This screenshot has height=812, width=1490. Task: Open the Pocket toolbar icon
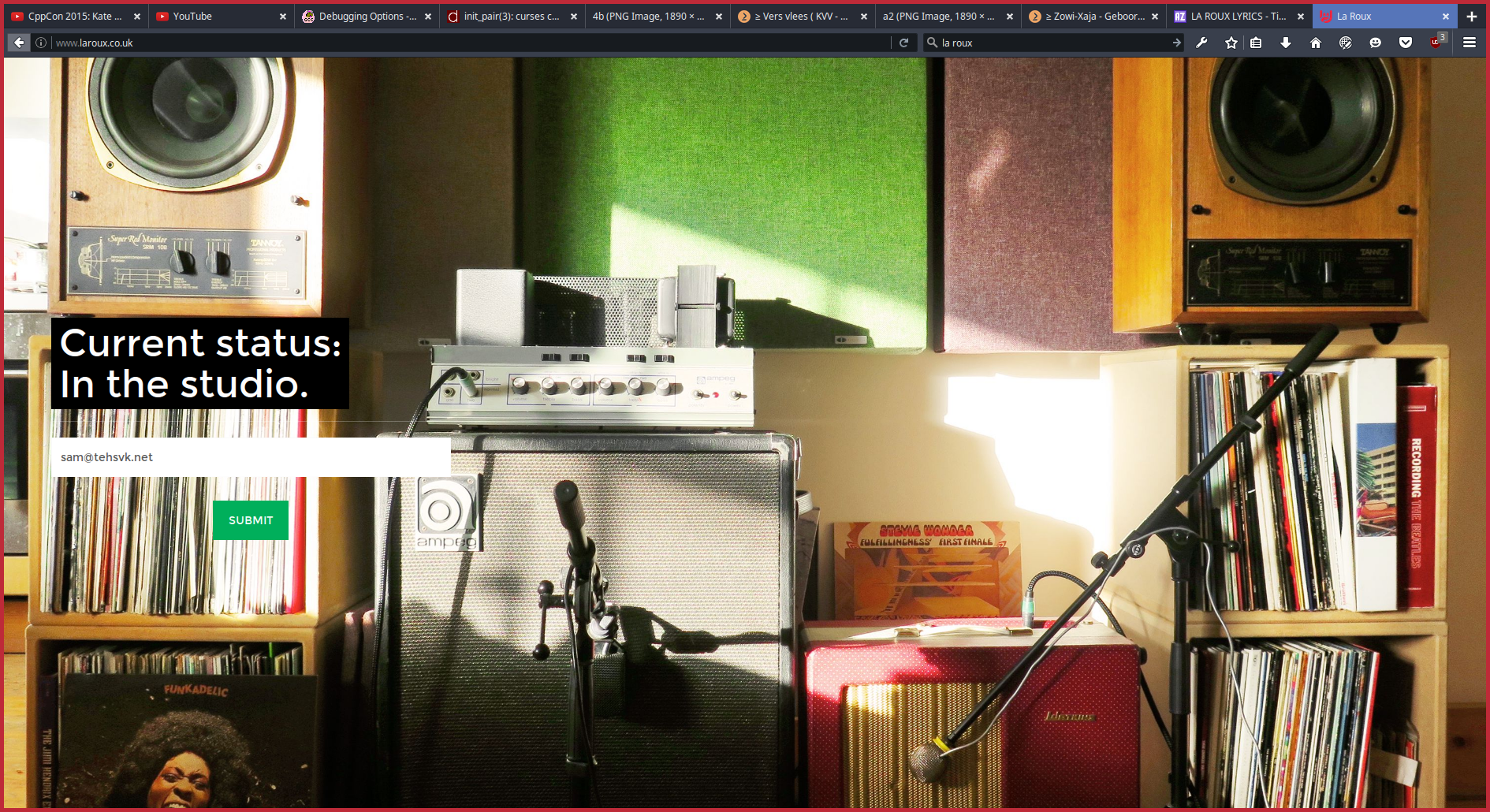click(x=1406, y=43)
